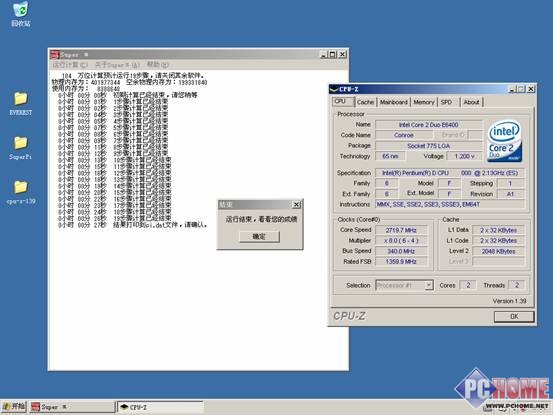Close the Super Pi window
This screenshot has width=553, height=415.
click(342, 54)
